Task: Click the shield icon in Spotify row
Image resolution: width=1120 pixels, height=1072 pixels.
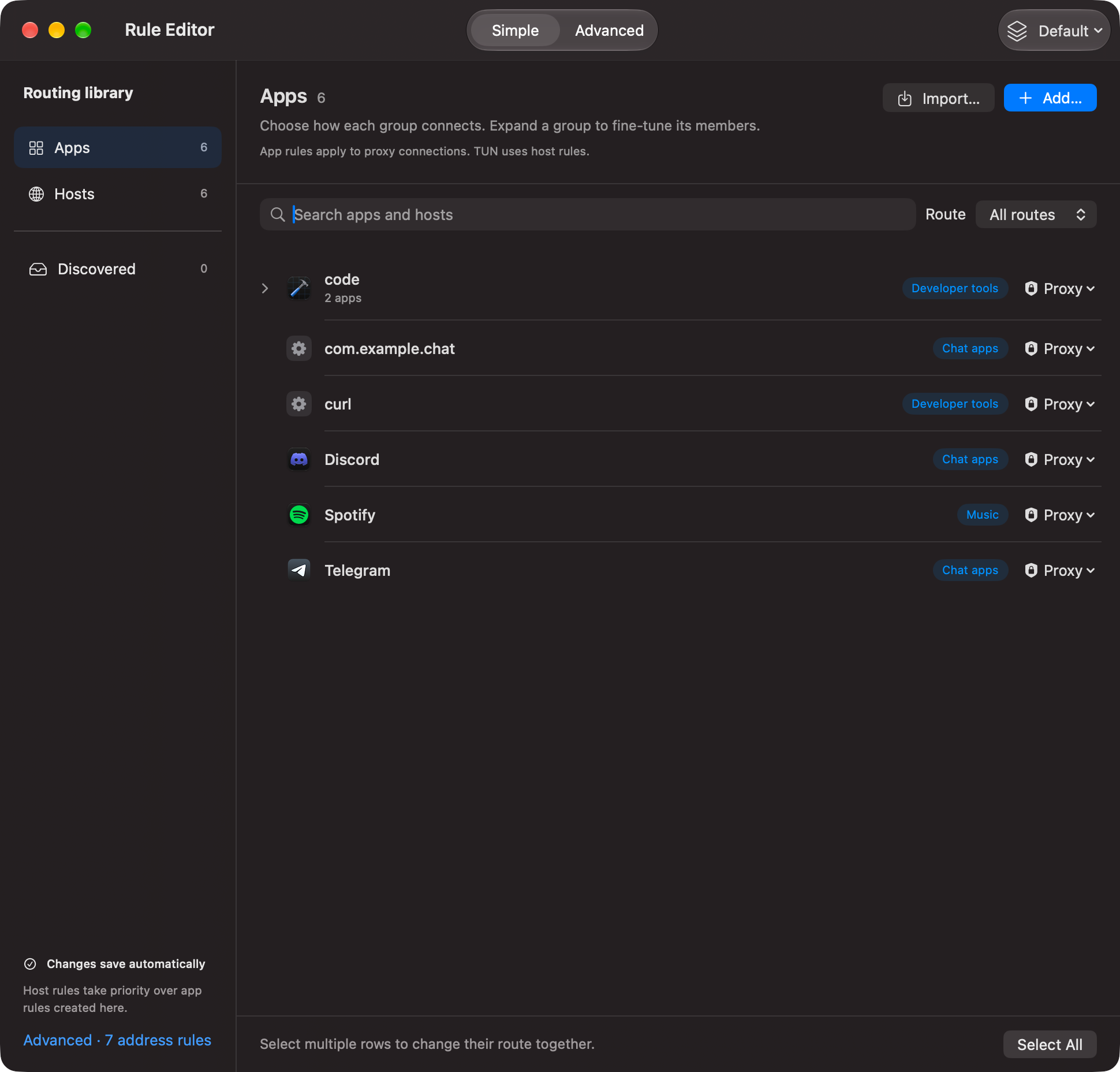Action: coord(1031,515)
